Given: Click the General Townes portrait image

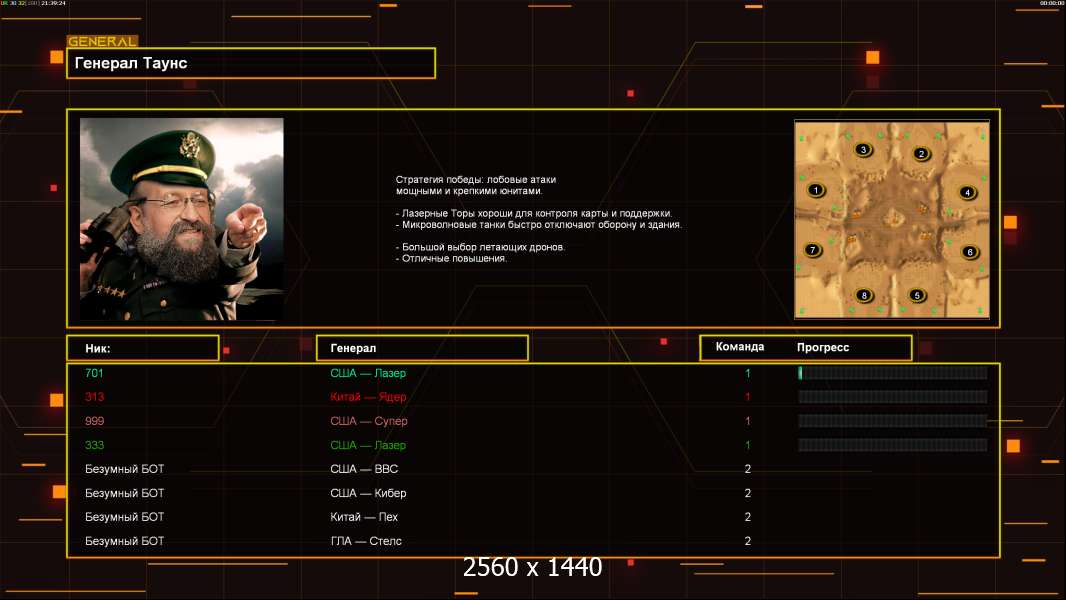Looking at the screenshot, I should (x=181, y=219).
